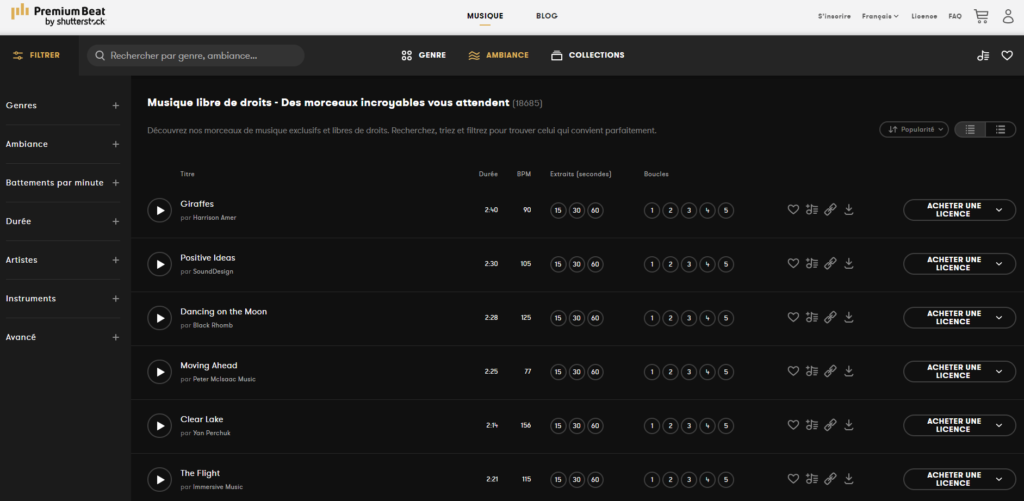Open the shopping cart
This screenshot has width=1024, height=501.
click(x=981, y=16)
